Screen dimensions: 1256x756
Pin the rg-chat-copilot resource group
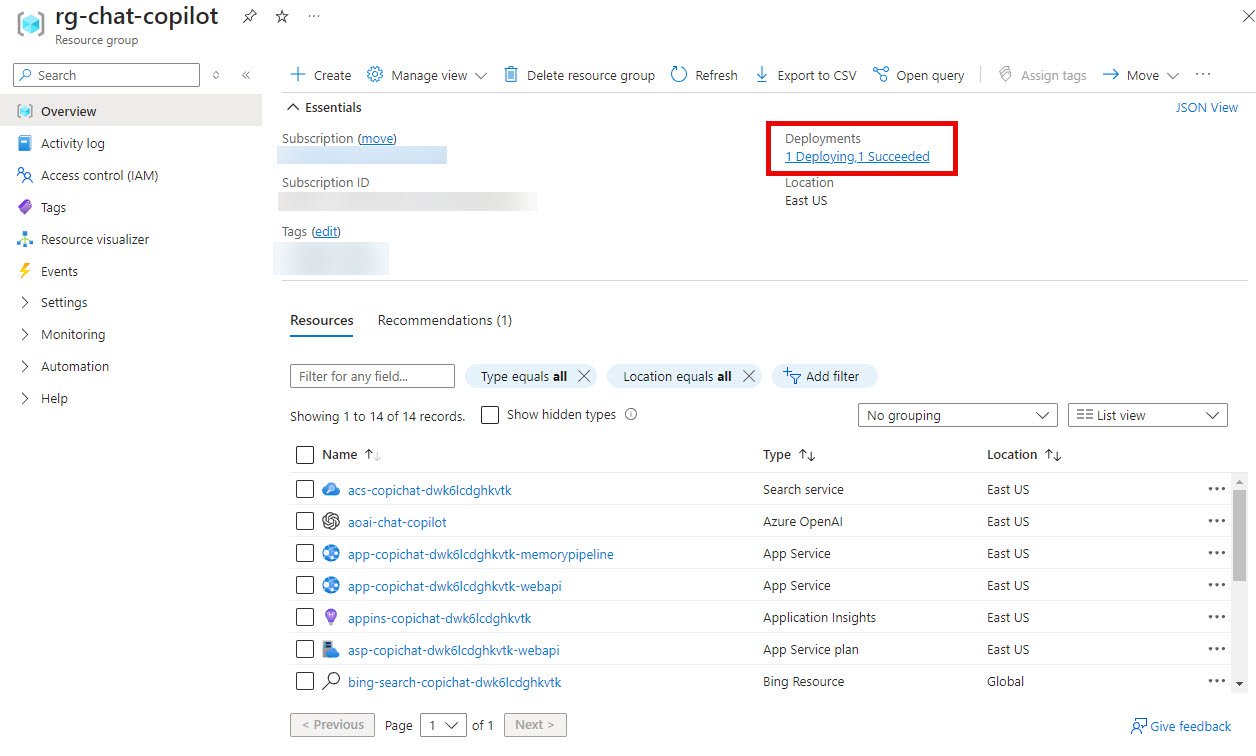pyautogui.click(x=250, y=17)
